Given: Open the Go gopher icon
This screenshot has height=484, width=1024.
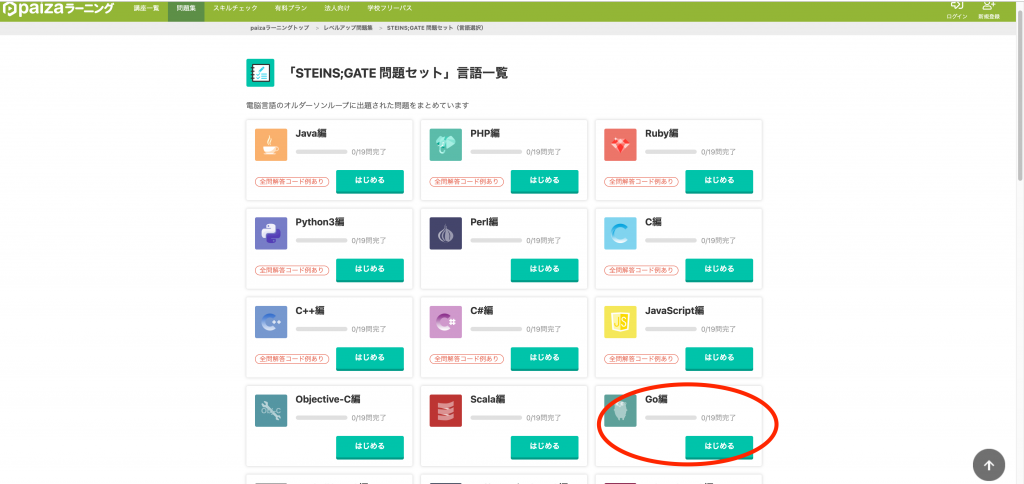Looking at the screenshot, I should pyautogui.click(x=620, y=411).
